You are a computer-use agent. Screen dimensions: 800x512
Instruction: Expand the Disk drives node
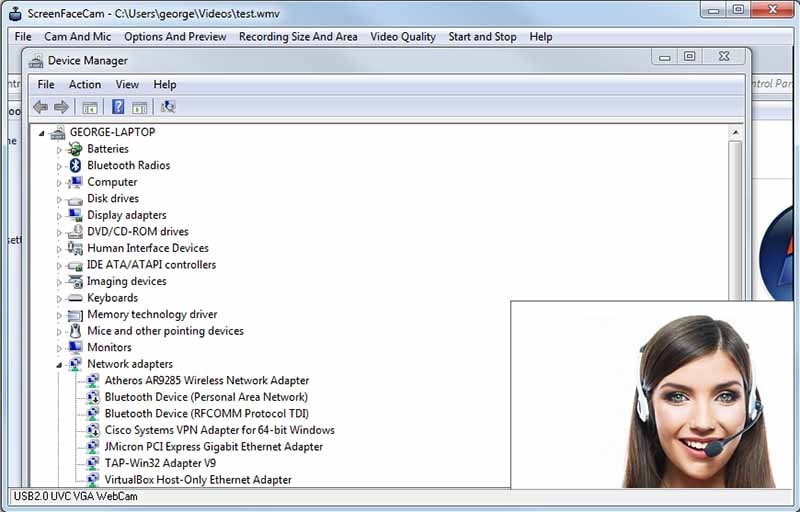coord(59,199)
